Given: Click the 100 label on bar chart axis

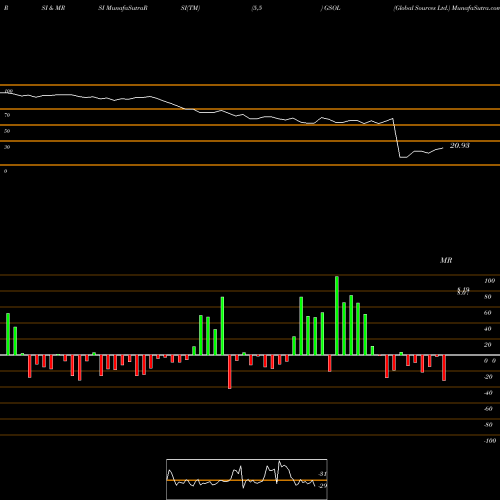Looking at the screenshot, I should (489, 281).
